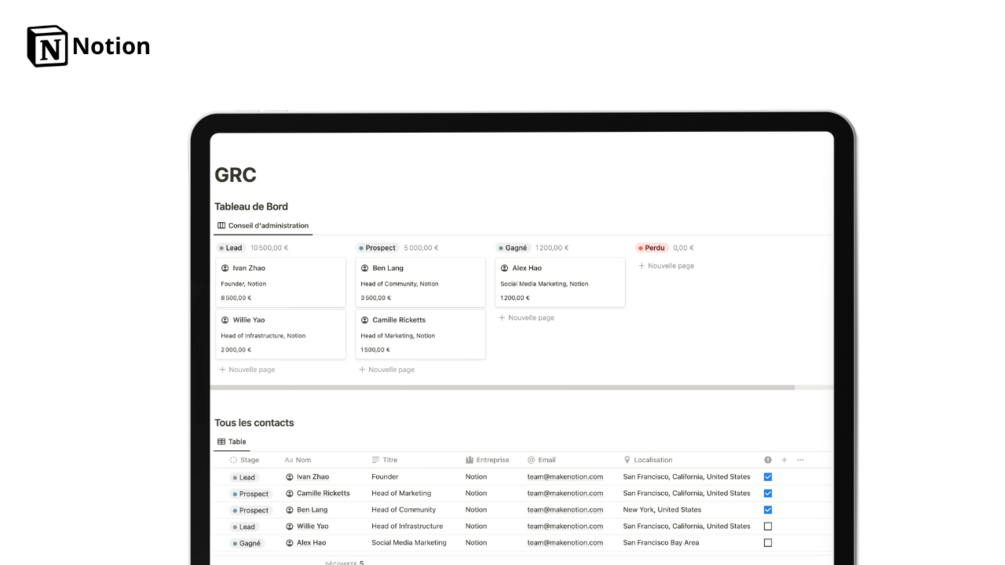Image resolution: width=1005 pixels, height=565 pixels.
Task: Click the page icon on Camille Ricketts card
Action: click(365, 320)
